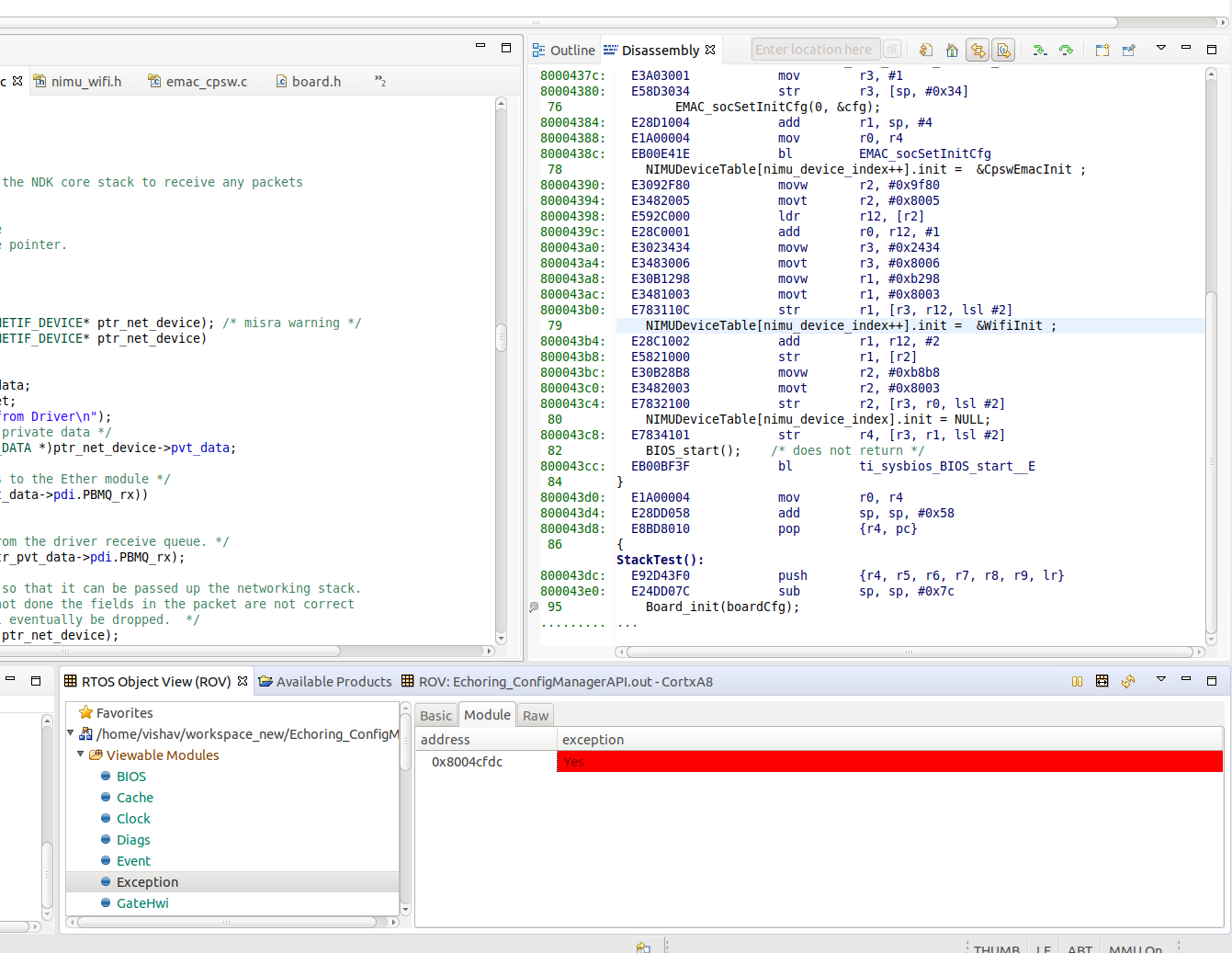Select the Raw tab in ROV
Viewport: 1232px width, 953px height.
[536, 716]
